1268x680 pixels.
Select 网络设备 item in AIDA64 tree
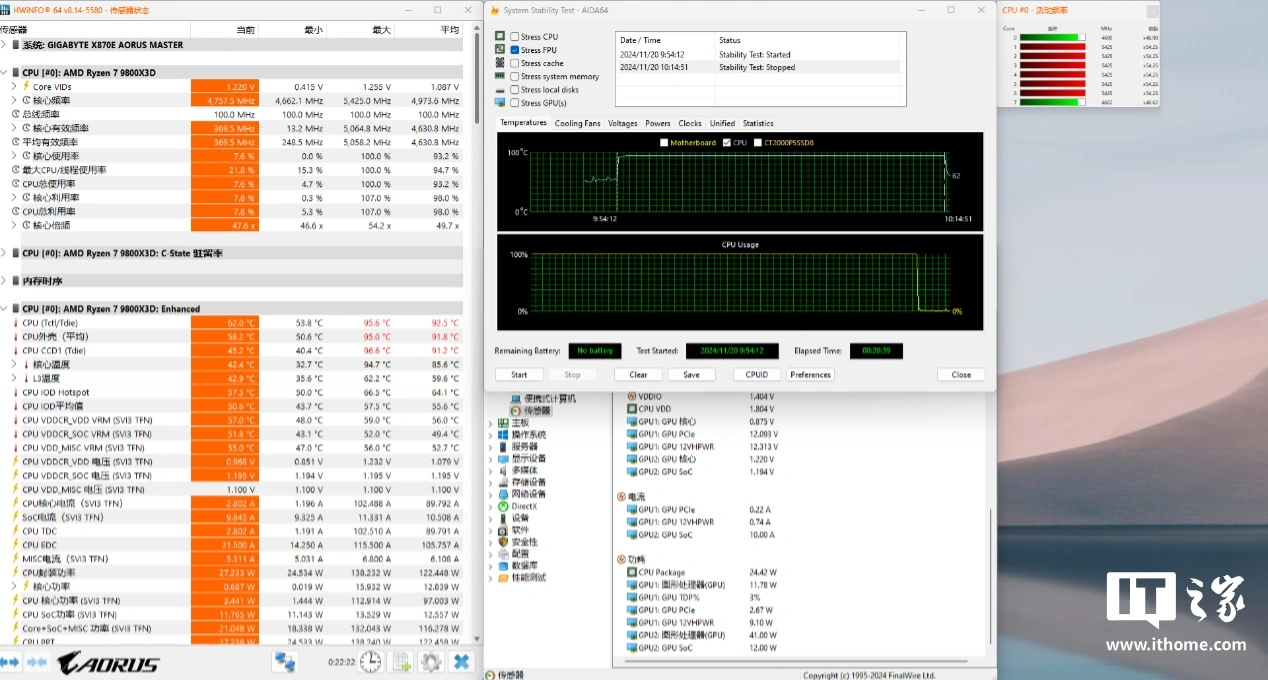[x=522, y=494]
